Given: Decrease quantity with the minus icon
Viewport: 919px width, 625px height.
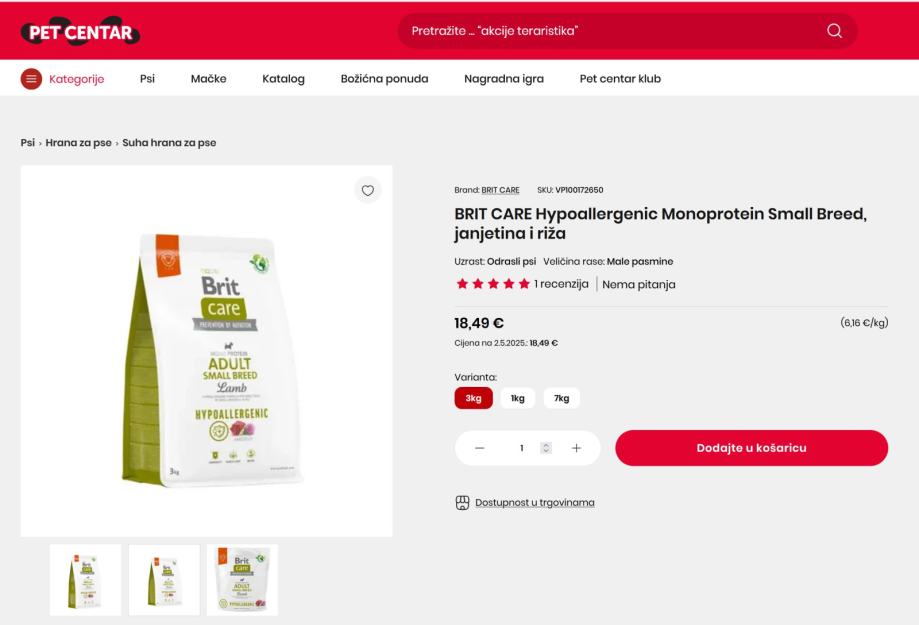Looking at the screenshot, I should point(479,448).
